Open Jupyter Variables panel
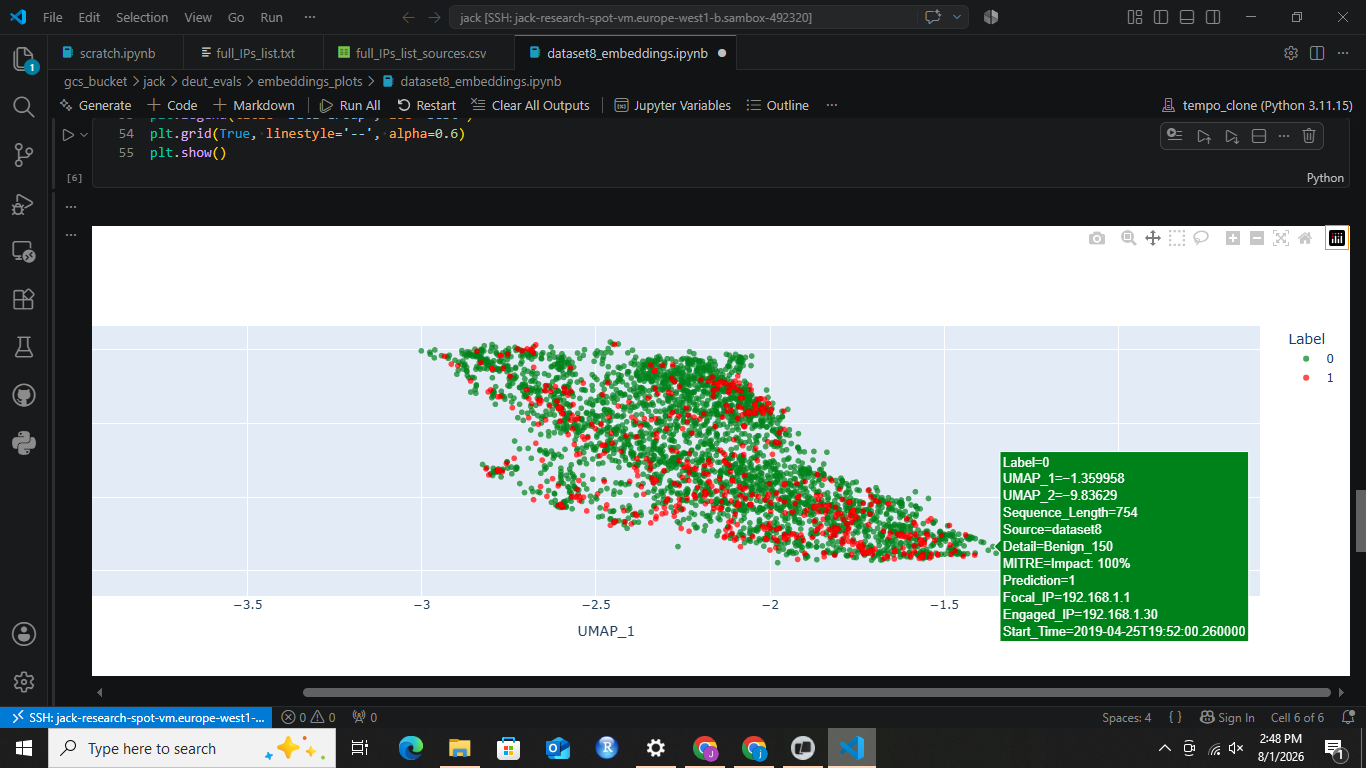The image size is (1366, 768). pos(672,105)
